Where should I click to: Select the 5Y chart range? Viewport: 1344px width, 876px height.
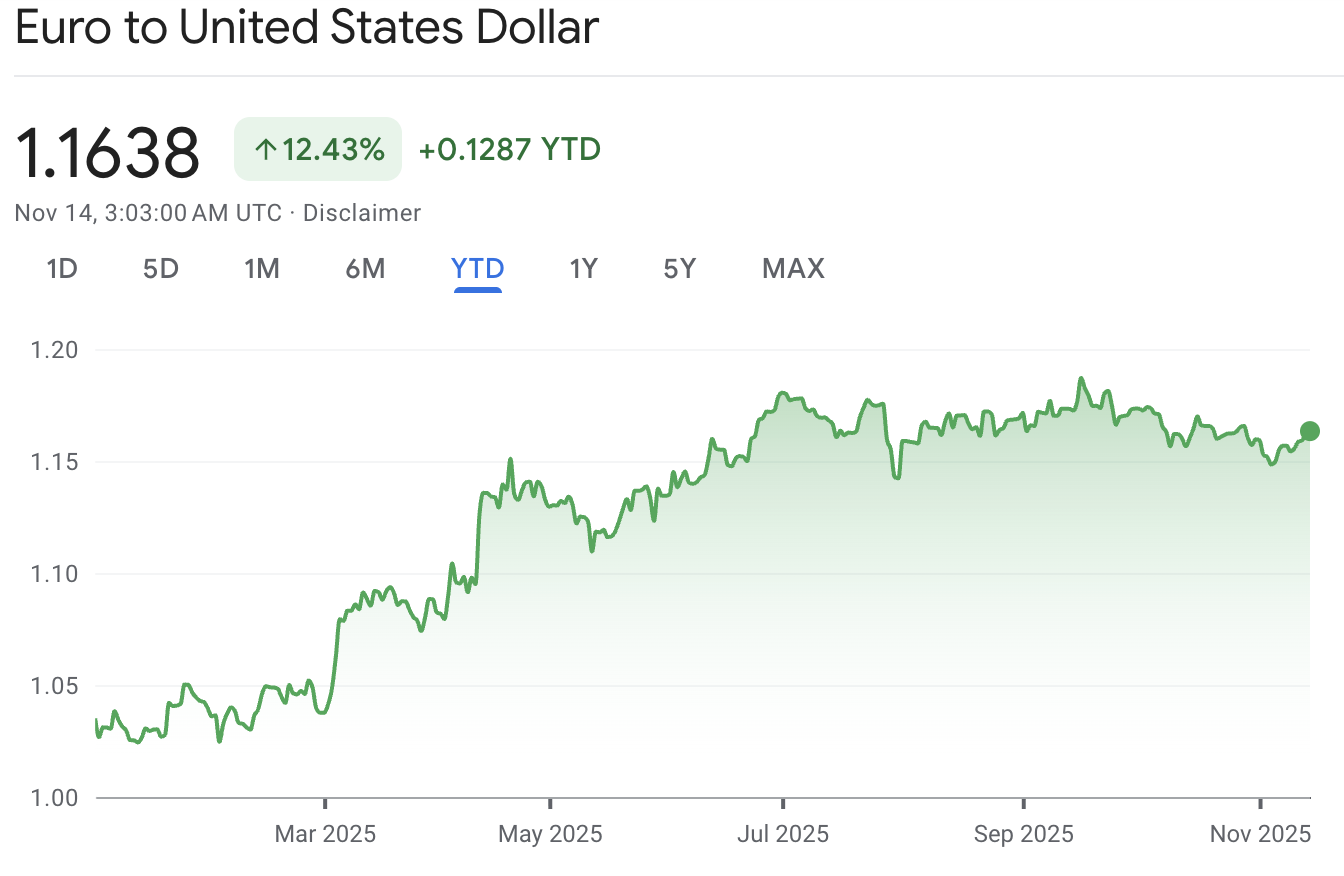(x=679, y=268)
